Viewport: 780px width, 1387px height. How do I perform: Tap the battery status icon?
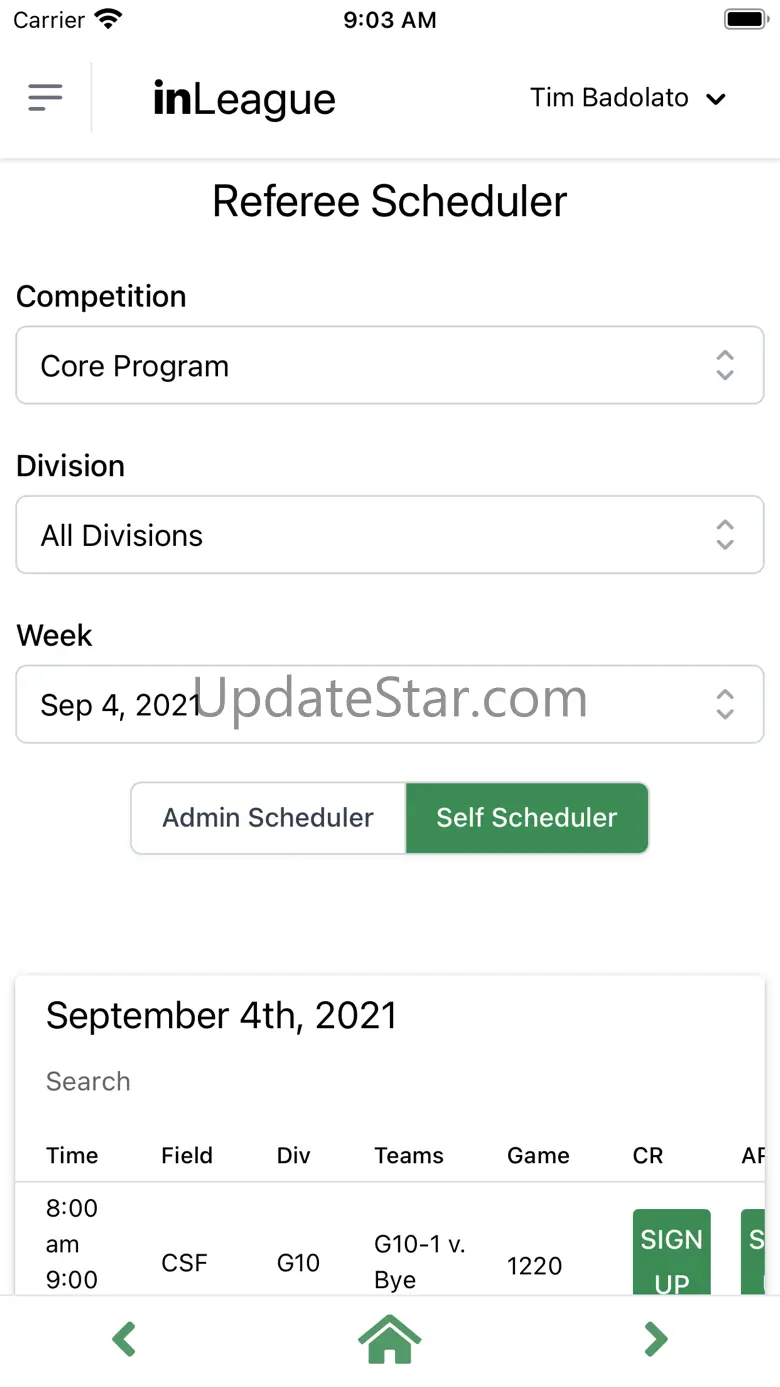(745, 19)
